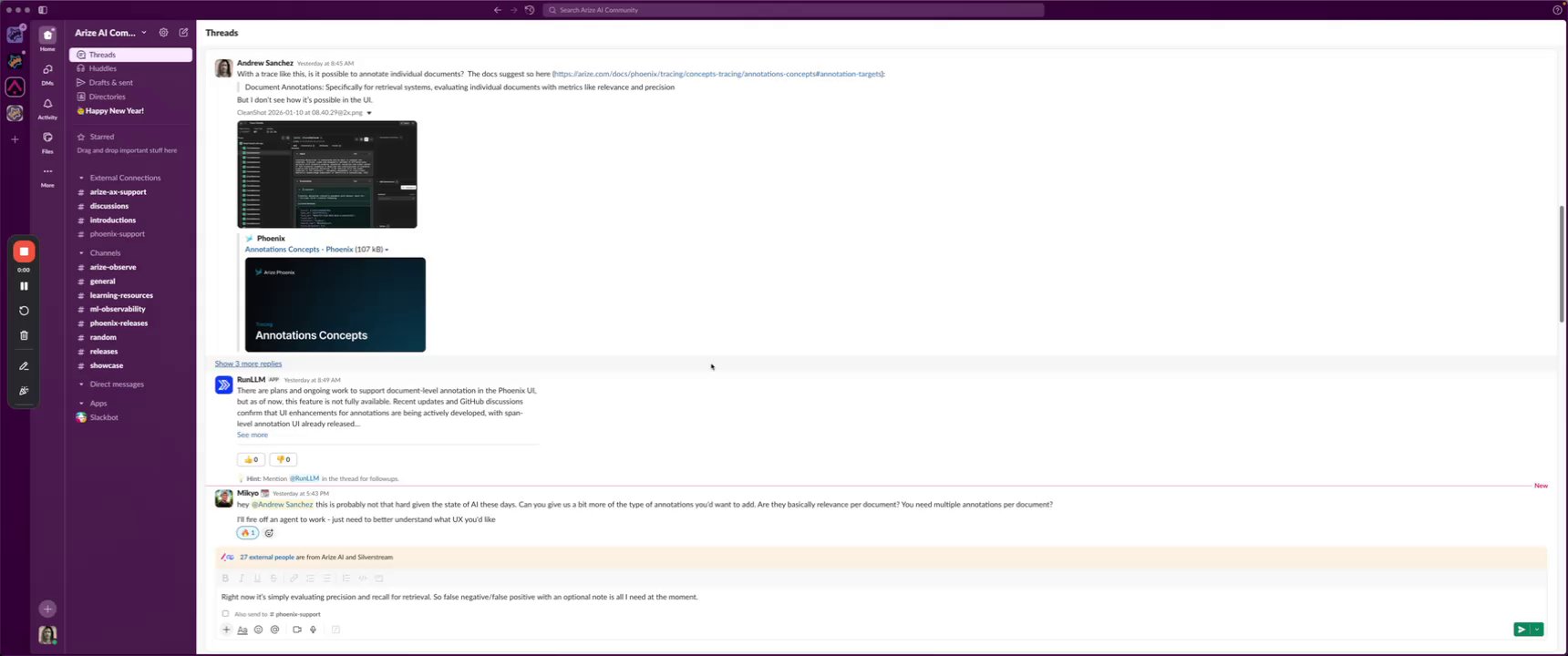
Task: Show 3 more replies in thread
Action: point(248,364)
